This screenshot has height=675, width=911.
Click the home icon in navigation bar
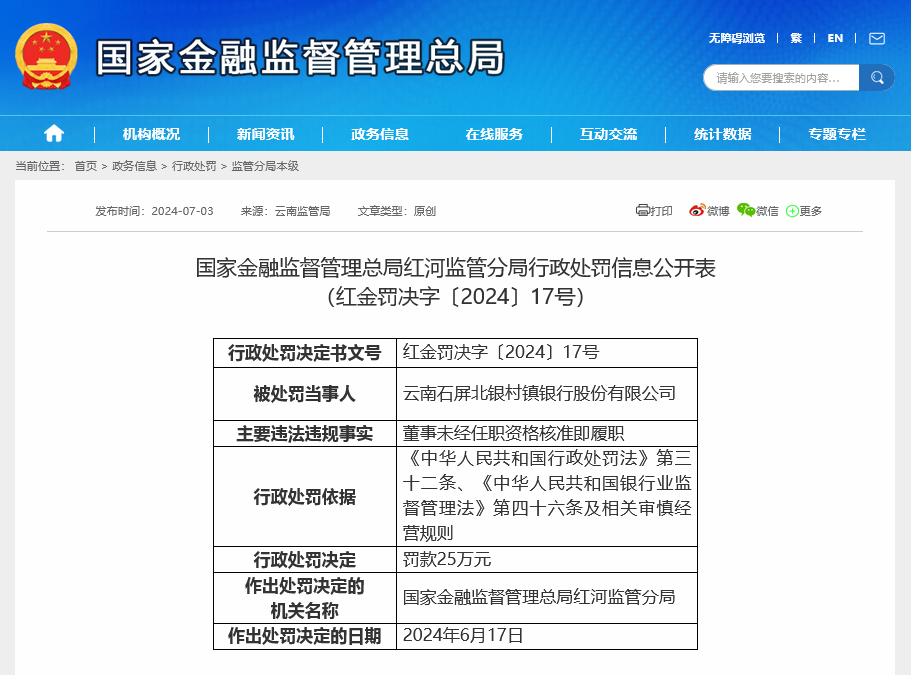click(x=53, y=134)
